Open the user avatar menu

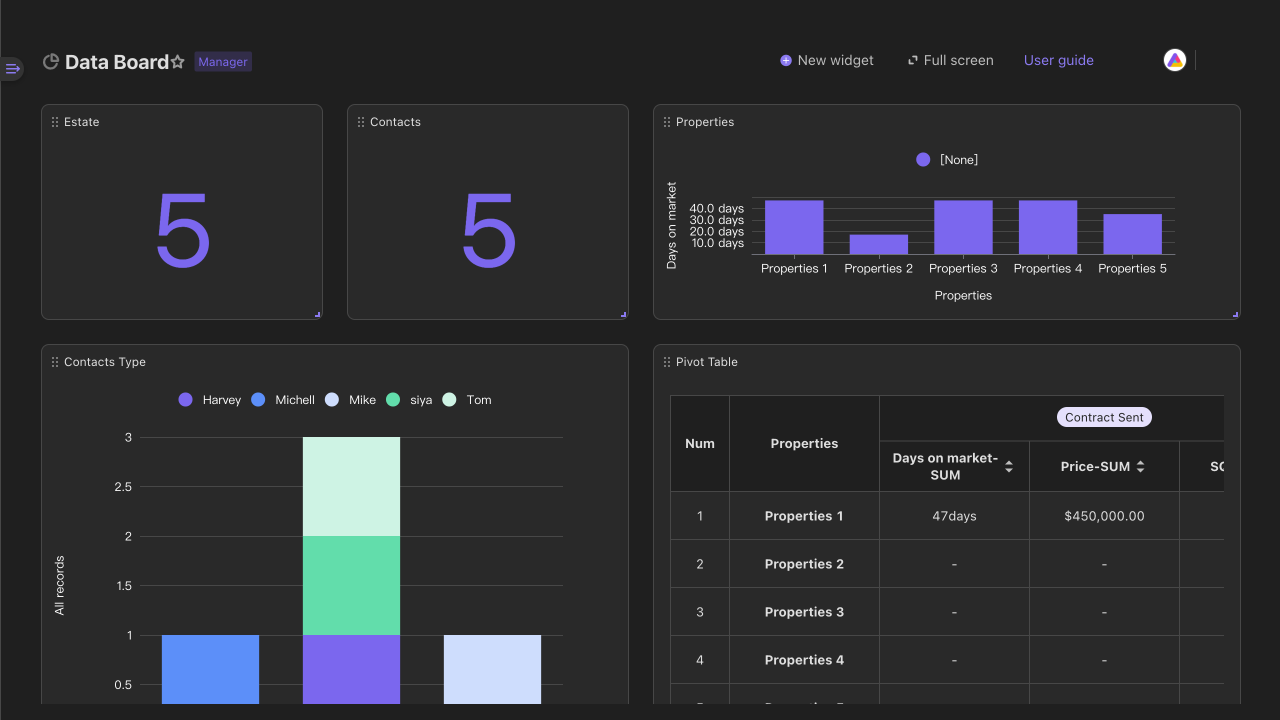[1175, 60]
